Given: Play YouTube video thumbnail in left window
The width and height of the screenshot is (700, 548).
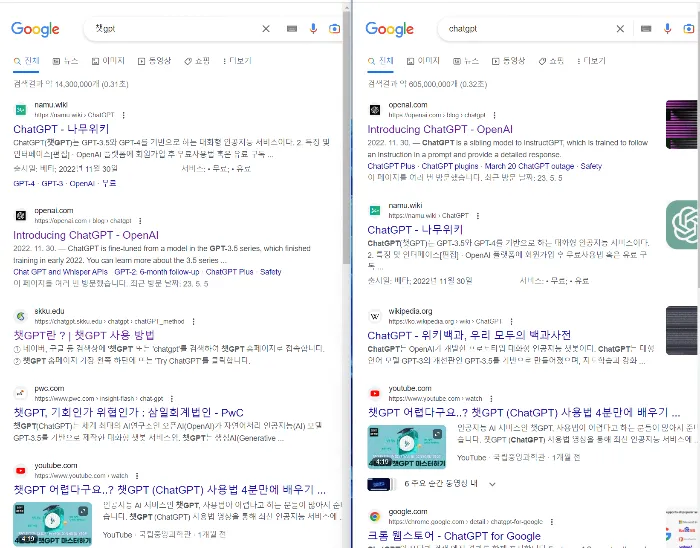Looking at the screenshot, I should pyautogui.click(x=53, y=524).
